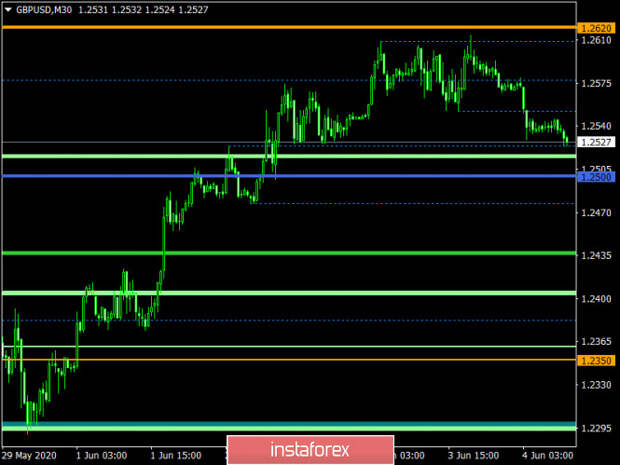620x465 pixels.
Task: Select the orange horizontal line at 1.2620
Action: click(x=289, y=27)
